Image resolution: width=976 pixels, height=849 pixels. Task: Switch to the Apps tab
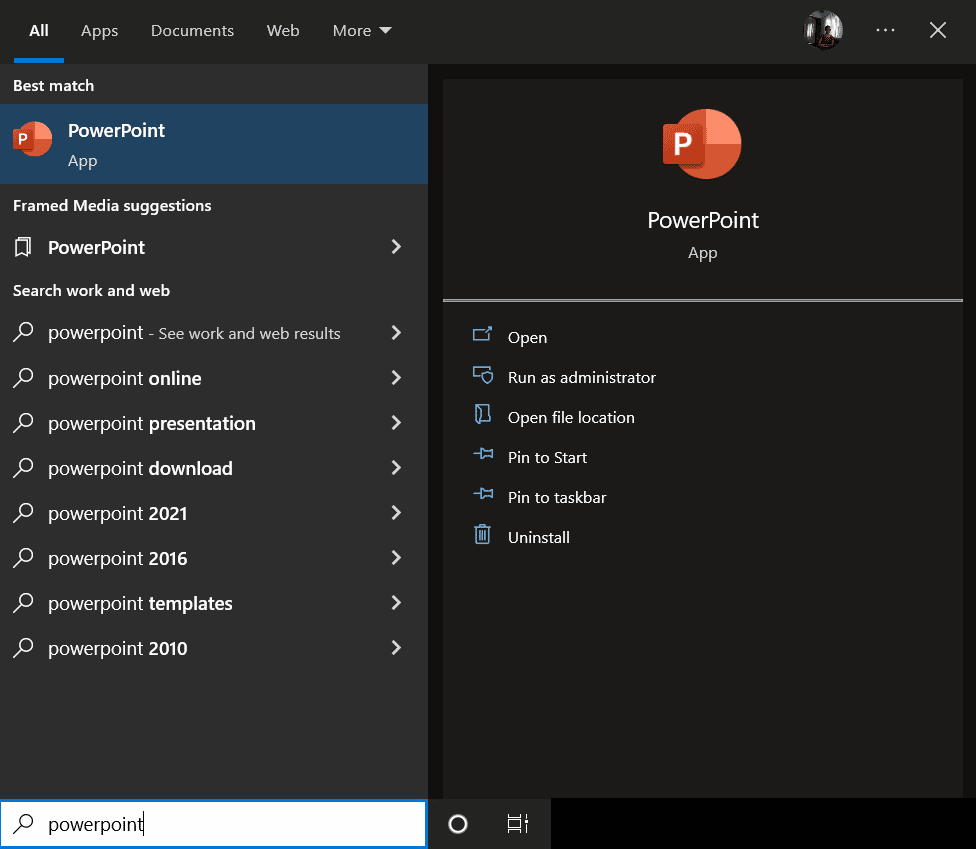pos(99,30)
